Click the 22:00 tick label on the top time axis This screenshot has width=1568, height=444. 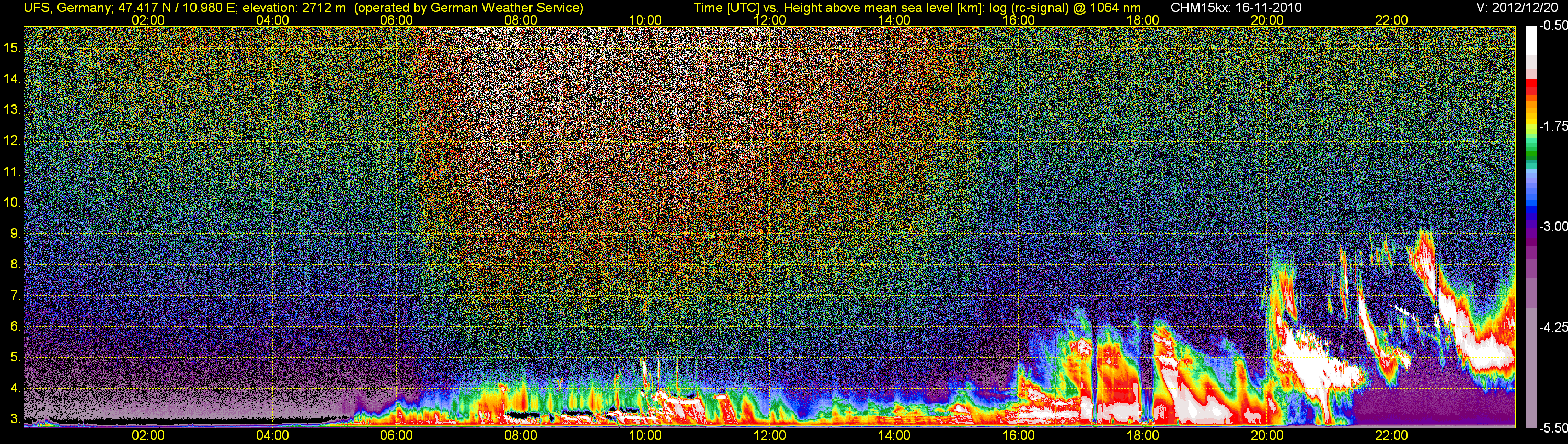(1391, 20)
